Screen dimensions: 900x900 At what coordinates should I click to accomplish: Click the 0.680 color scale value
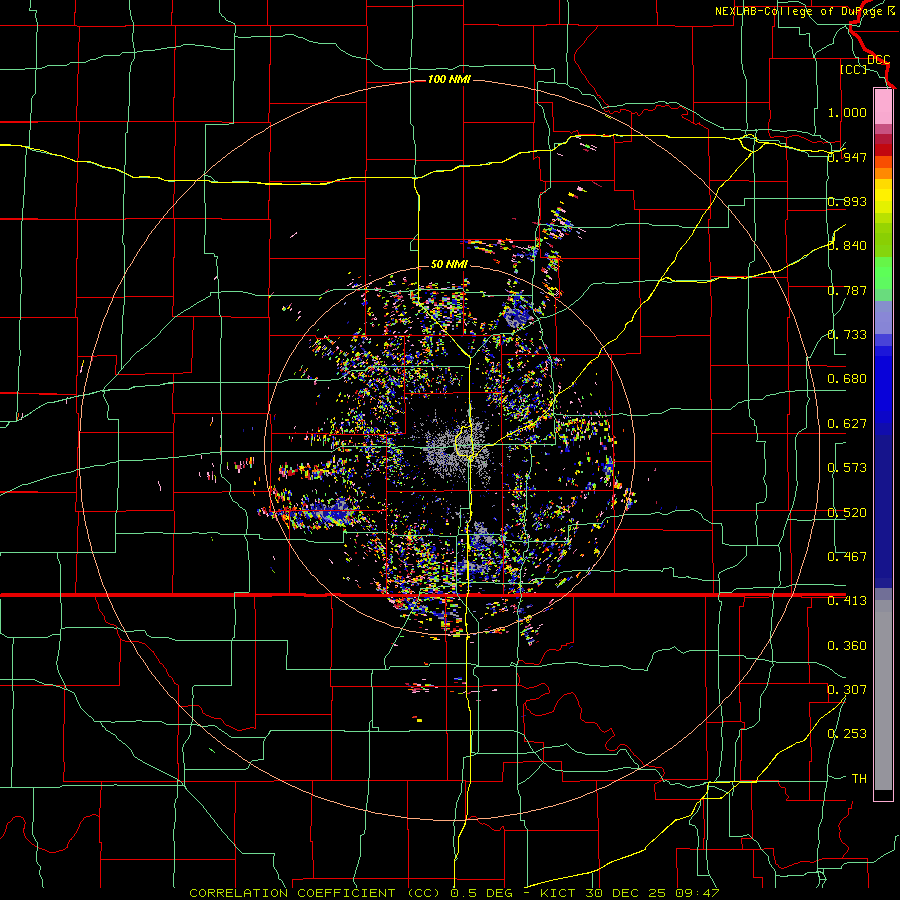pos(847,379)
